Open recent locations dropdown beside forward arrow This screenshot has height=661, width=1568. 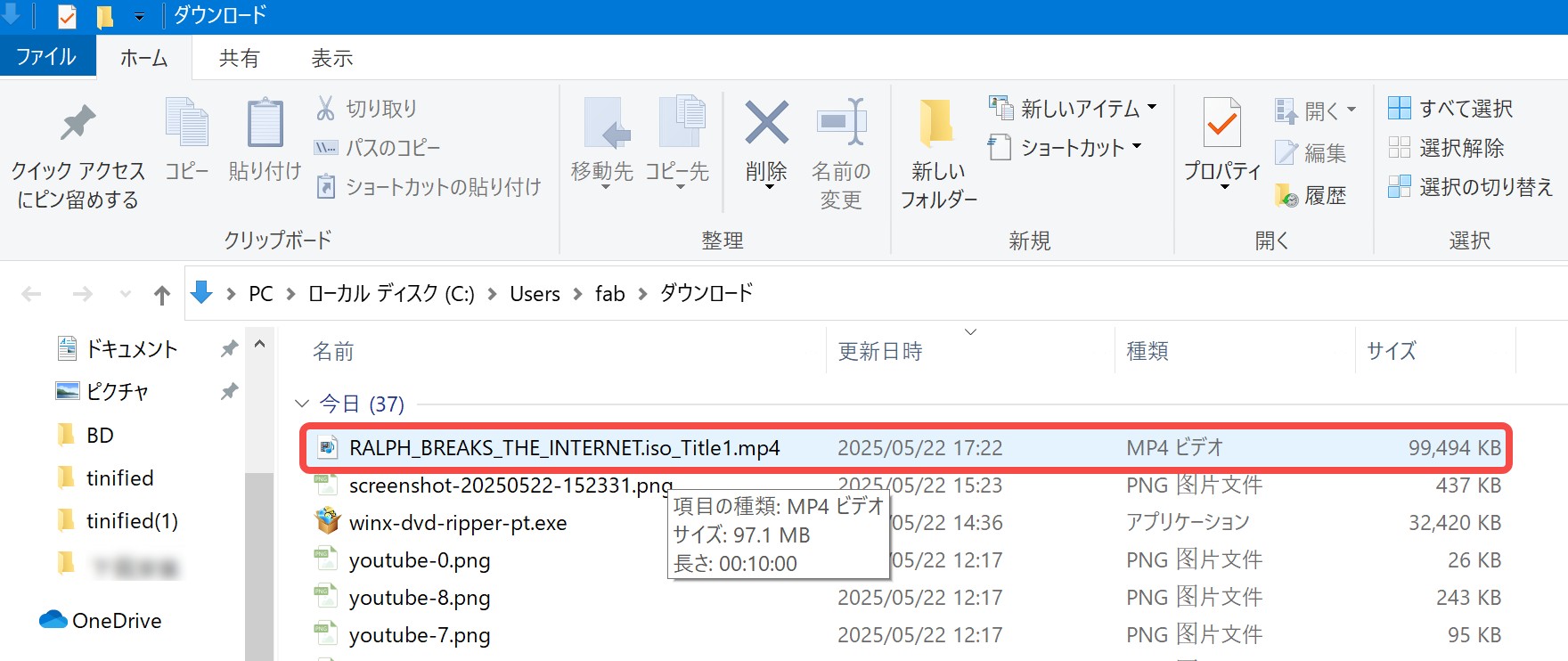(125, 294)
